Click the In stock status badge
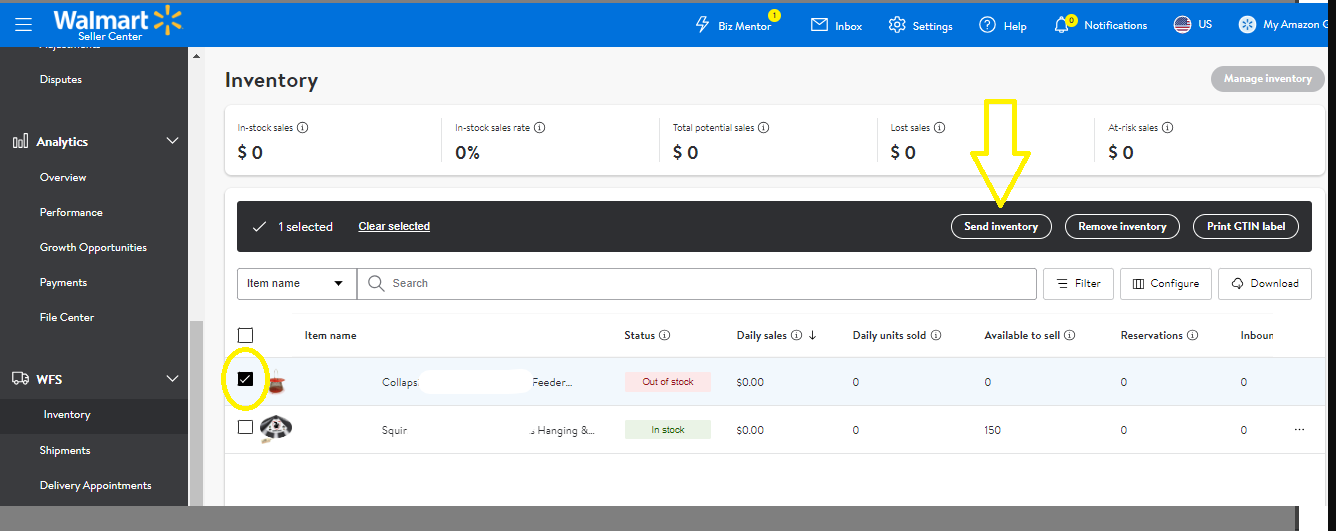Screen dimensions: 1336x531 [668, 430]
